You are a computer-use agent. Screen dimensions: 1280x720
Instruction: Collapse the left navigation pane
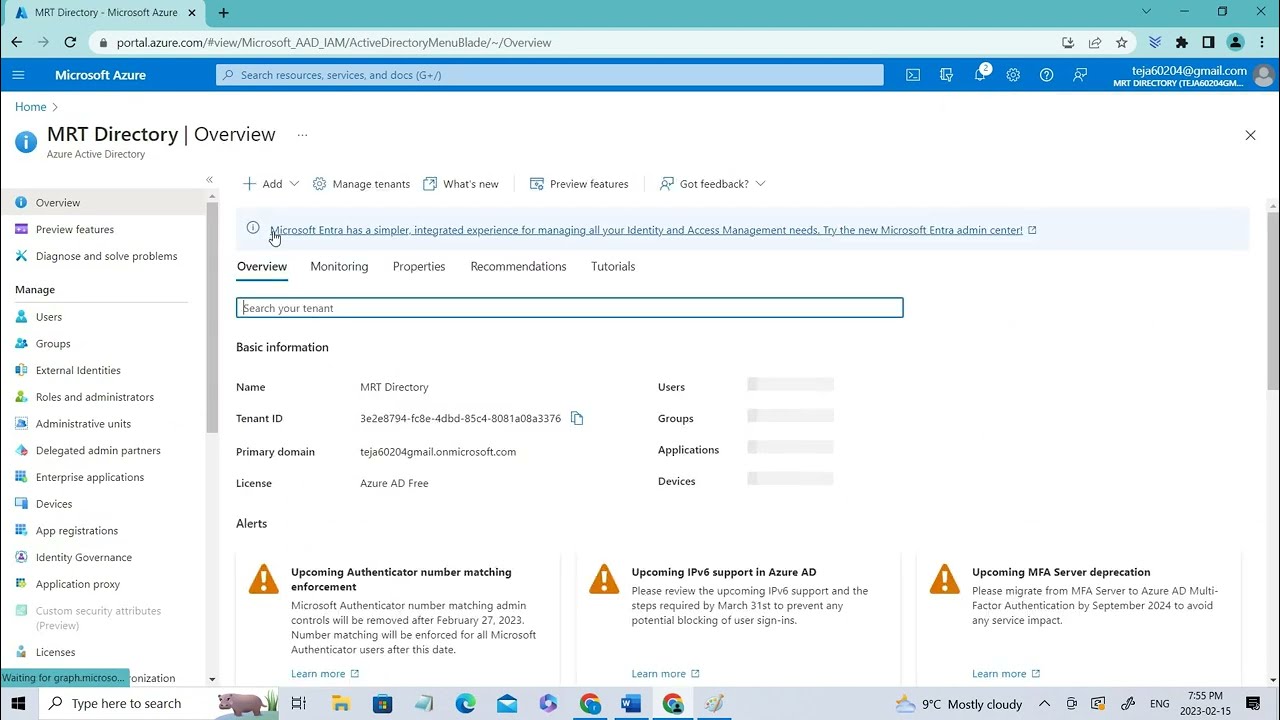[209, 180]
